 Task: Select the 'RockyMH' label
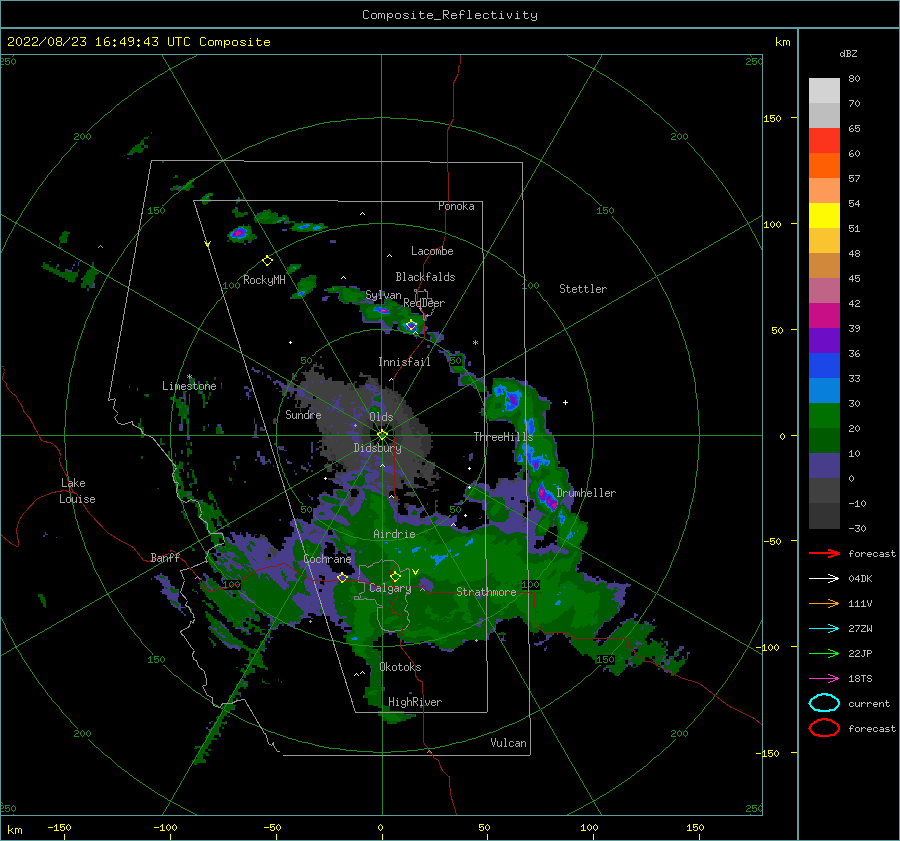(264, 280)
